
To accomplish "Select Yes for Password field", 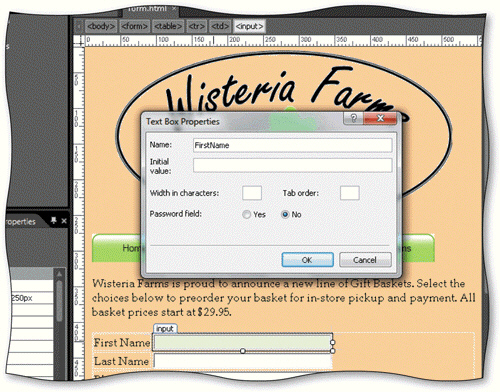I will tap(247, 214).
